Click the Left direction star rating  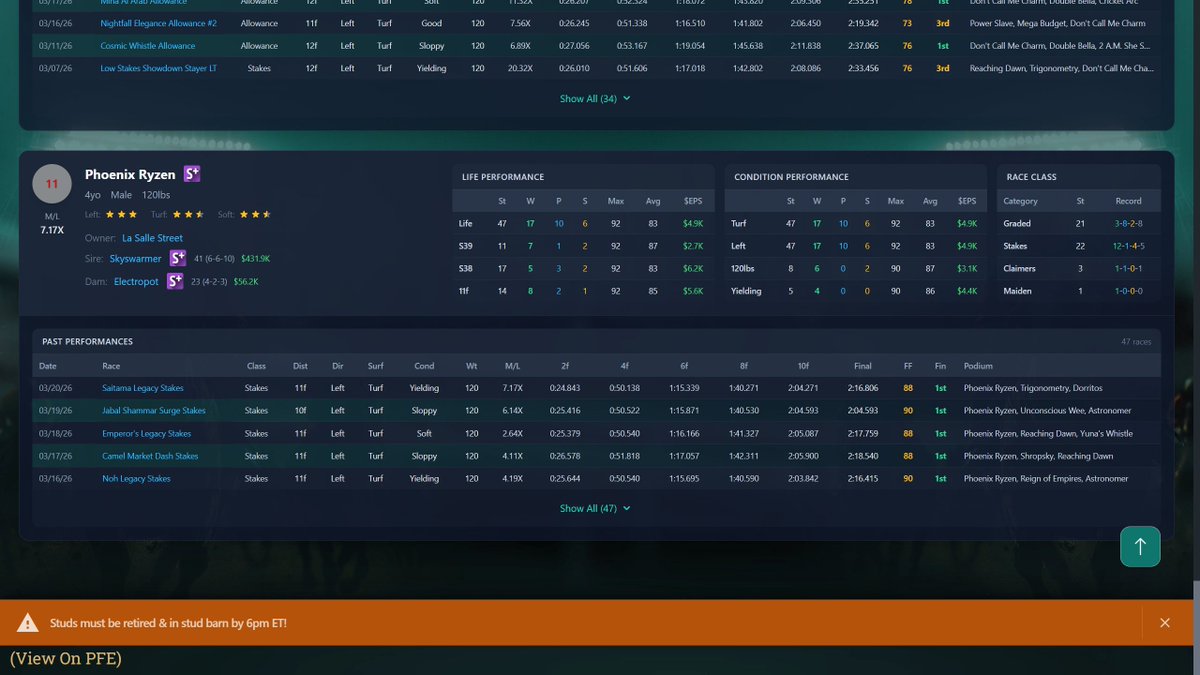click(121, 214)
